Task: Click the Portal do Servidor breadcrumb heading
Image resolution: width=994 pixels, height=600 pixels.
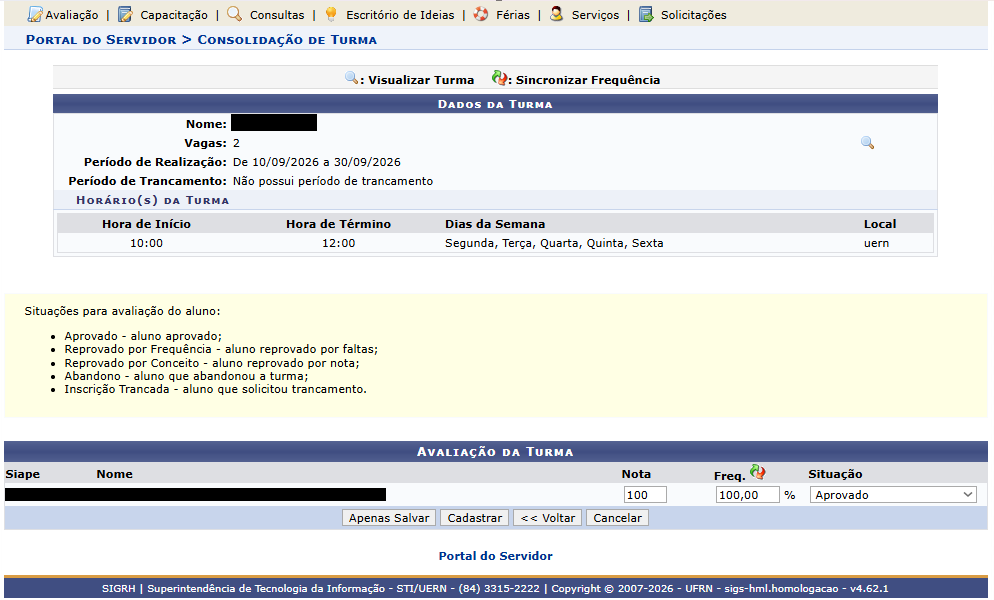Action: [101, 40]
